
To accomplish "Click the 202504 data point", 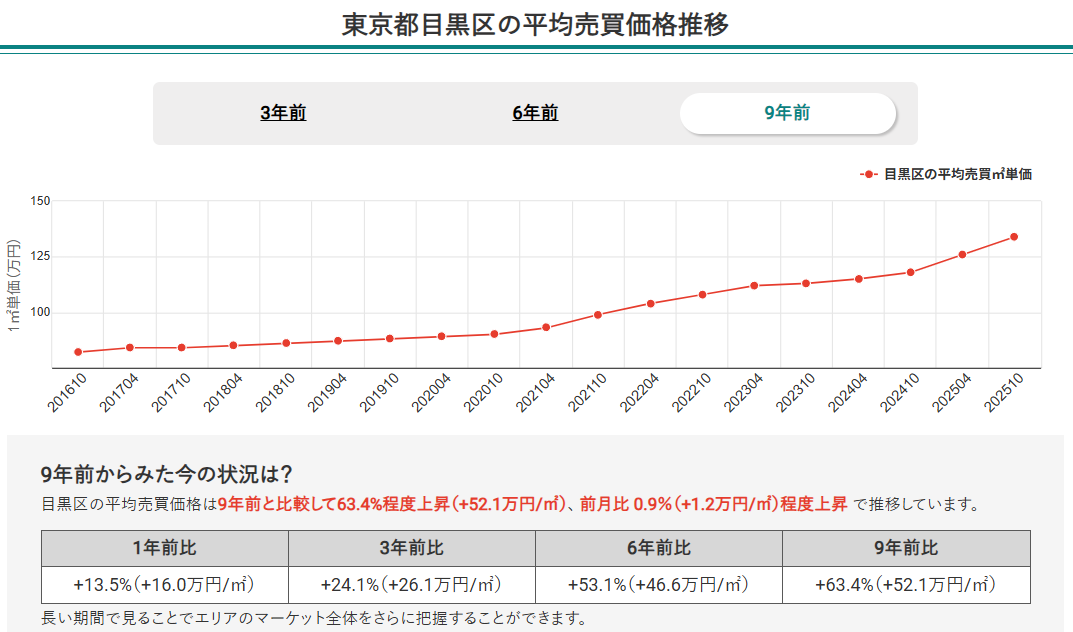I will [961, 256].
